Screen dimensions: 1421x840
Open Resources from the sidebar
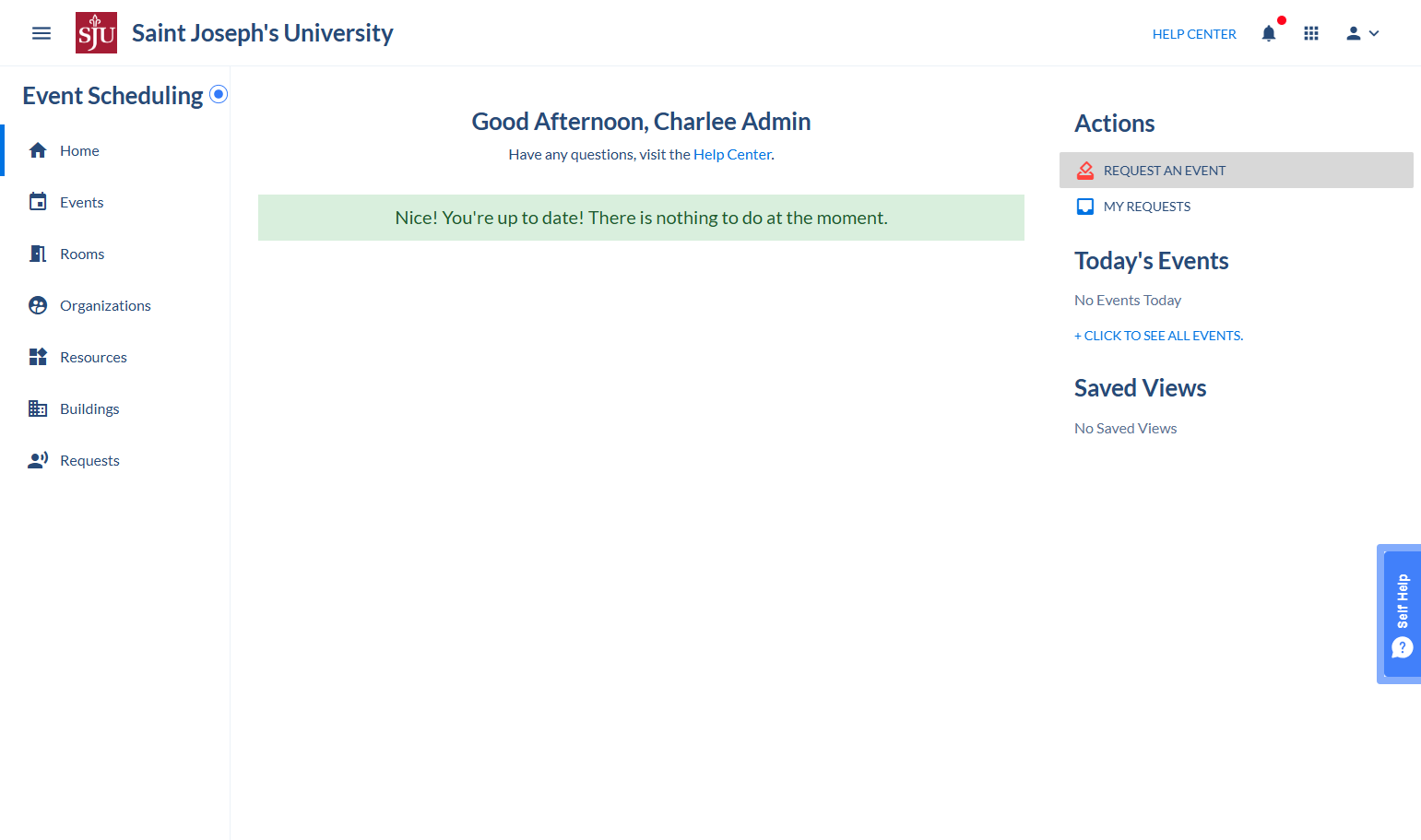[115, 357]
